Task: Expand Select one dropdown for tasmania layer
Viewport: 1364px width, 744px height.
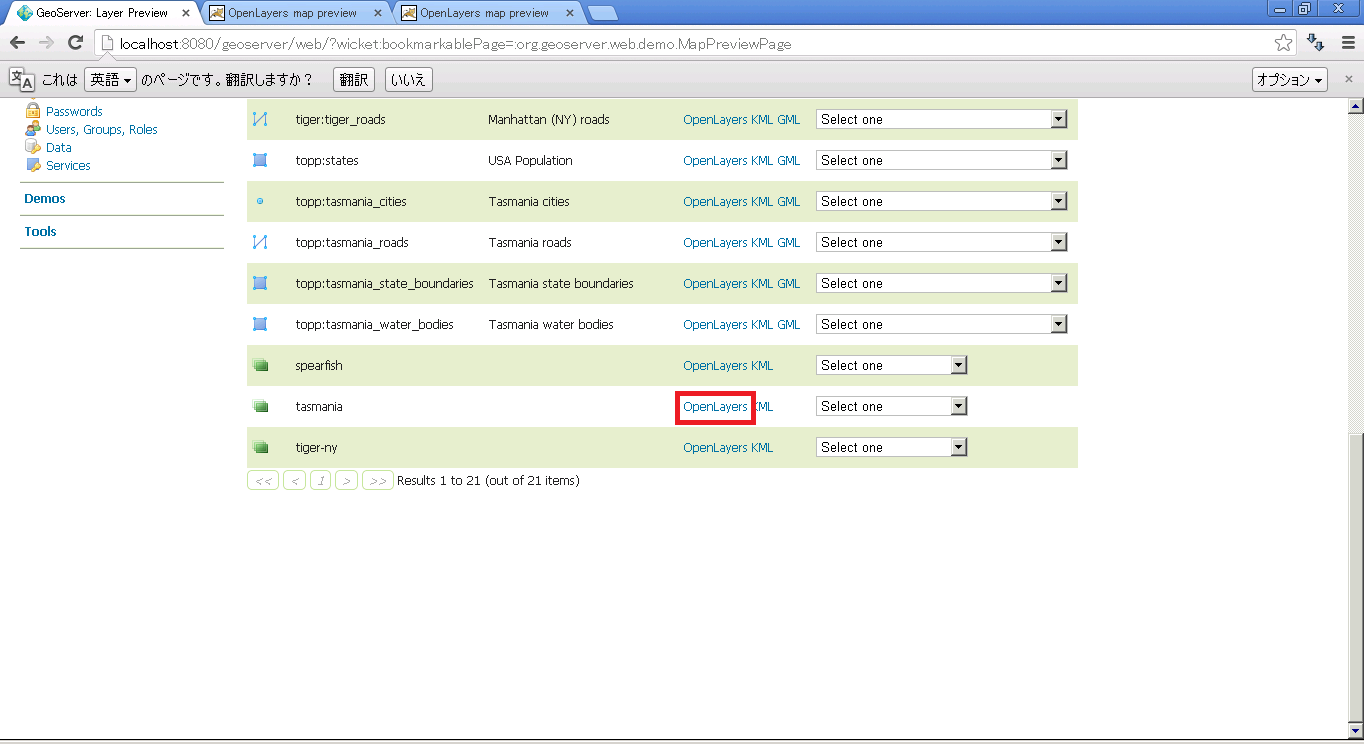Action: click(x=891, y=406)
